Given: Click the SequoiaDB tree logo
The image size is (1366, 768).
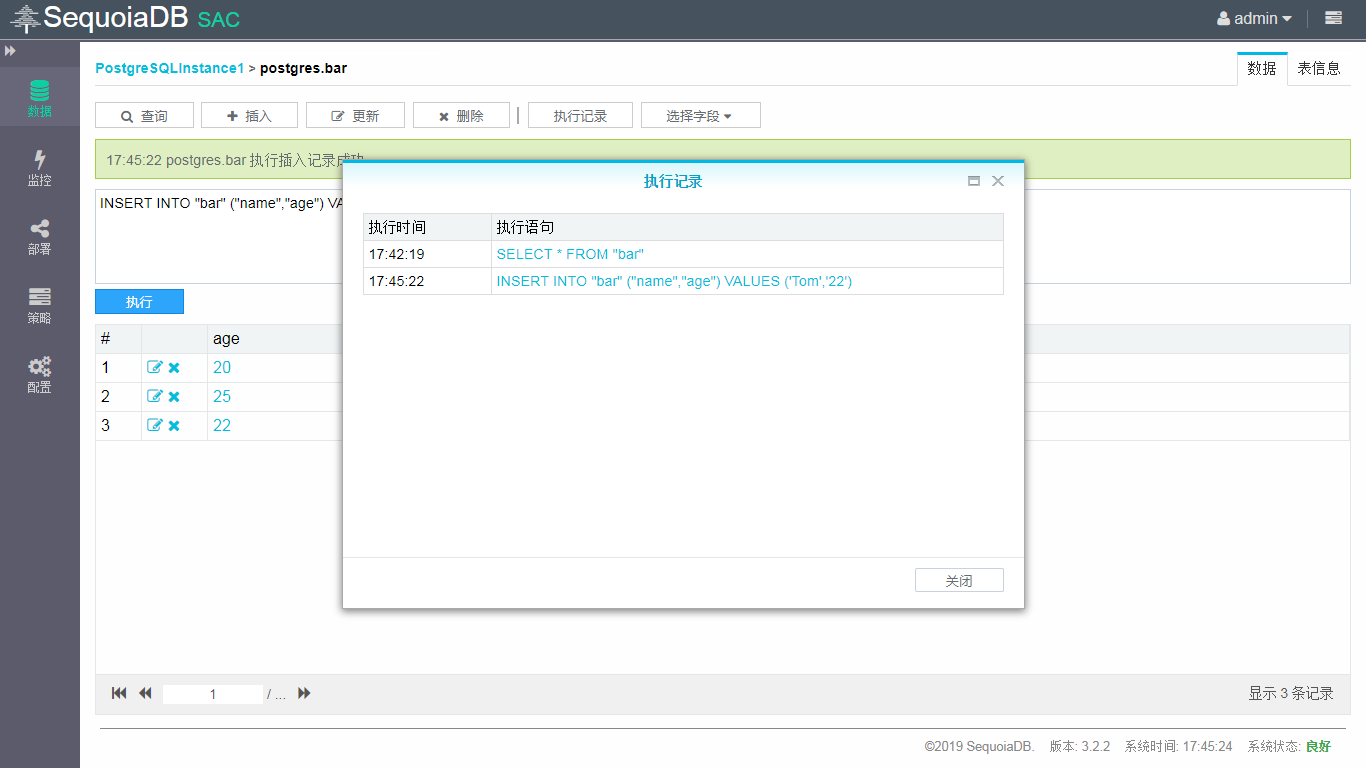Looking at the screenshot, I should click(x=25, y=18).
